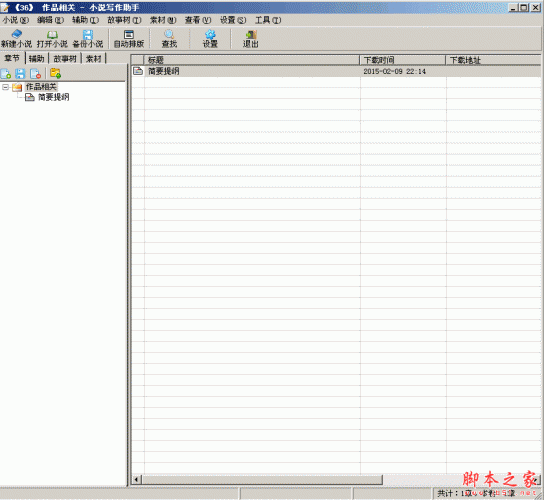This screenshot has height=500, width=544.
Task: Select 简要提纲 in the chapter tree
Action: coord(53,97)
